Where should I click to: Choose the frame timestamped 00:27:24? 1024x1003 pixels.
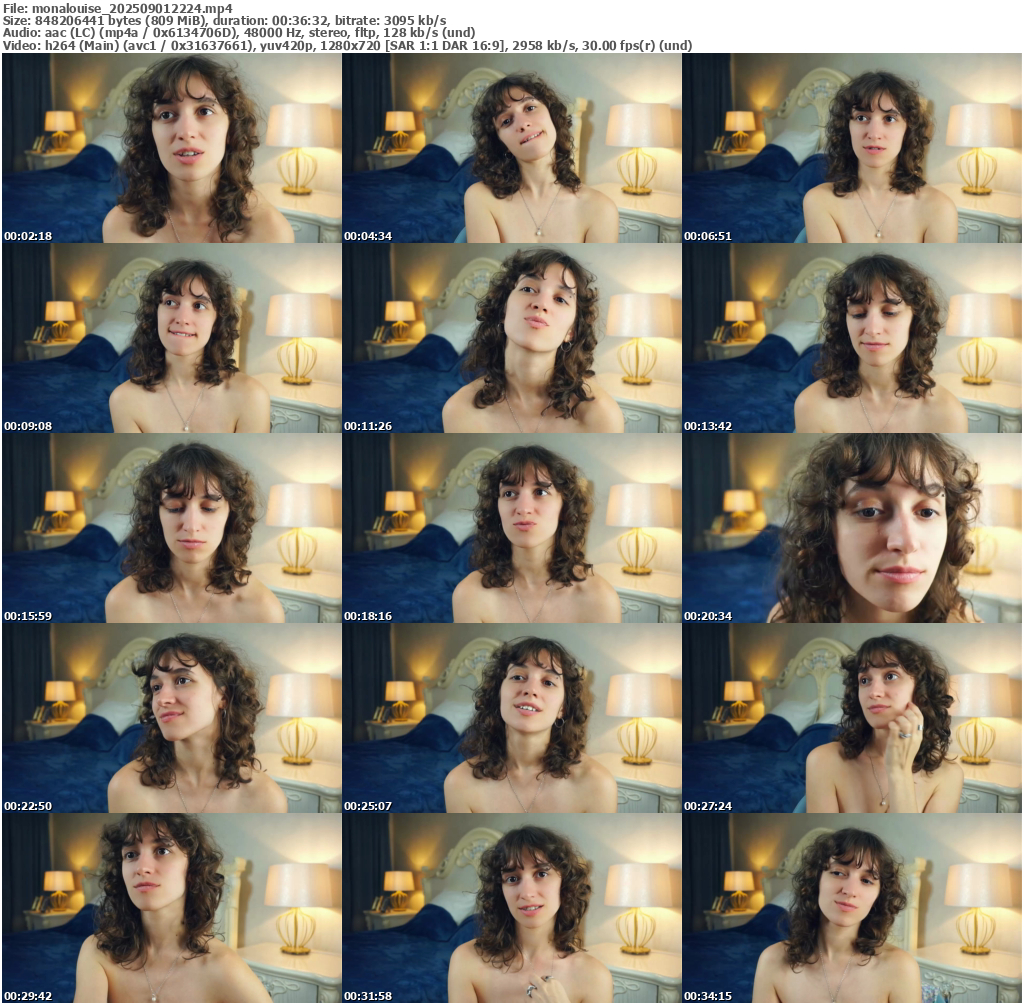click(852, 718)
